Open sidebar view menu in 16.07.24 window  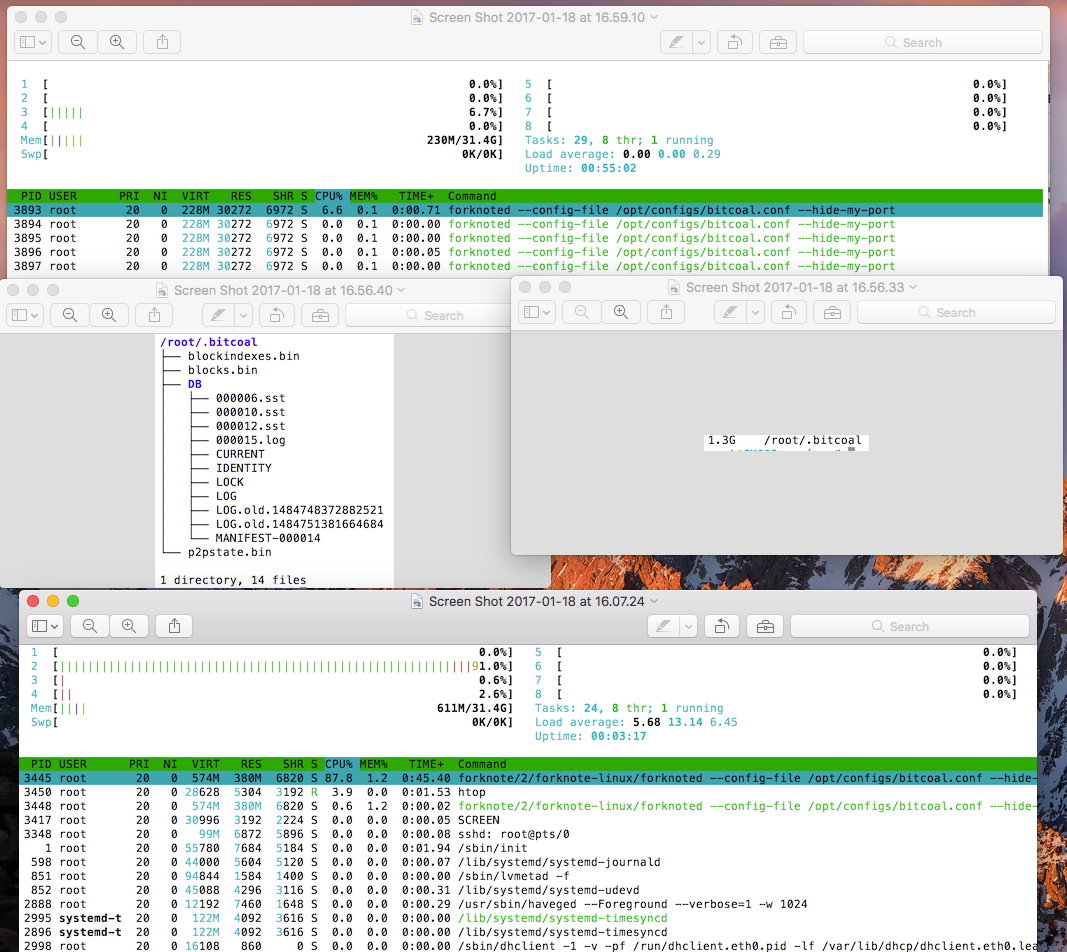[45, 626]
